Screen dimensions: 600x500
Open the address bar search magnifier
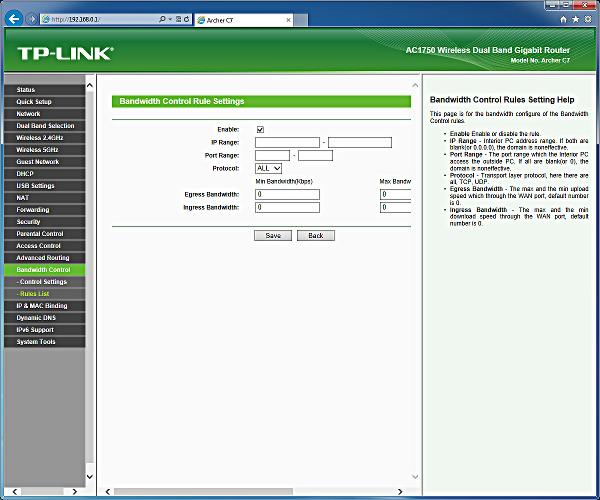(x=162, y=19)
